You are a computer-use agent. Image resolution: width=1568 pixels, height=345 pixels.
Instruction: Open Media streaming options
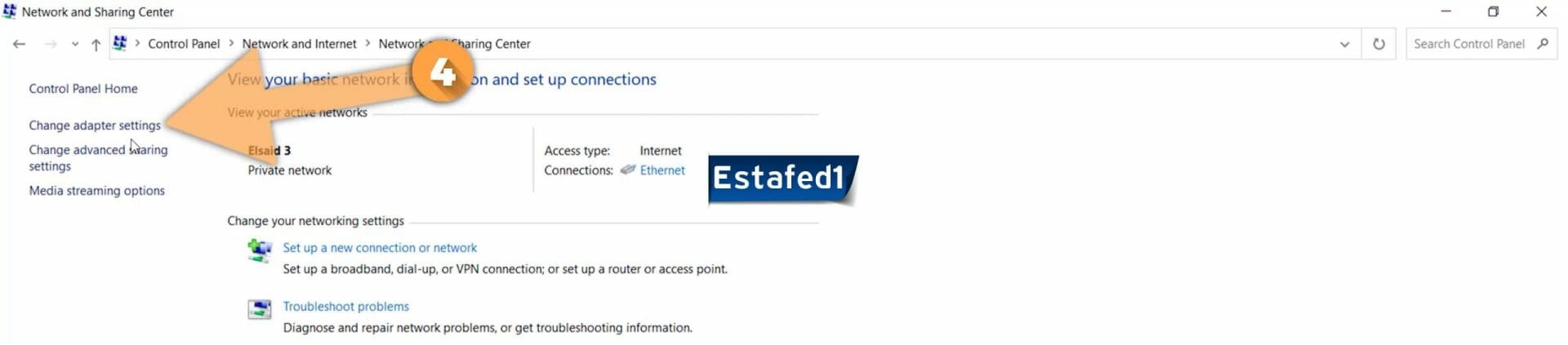click(96, 191)
